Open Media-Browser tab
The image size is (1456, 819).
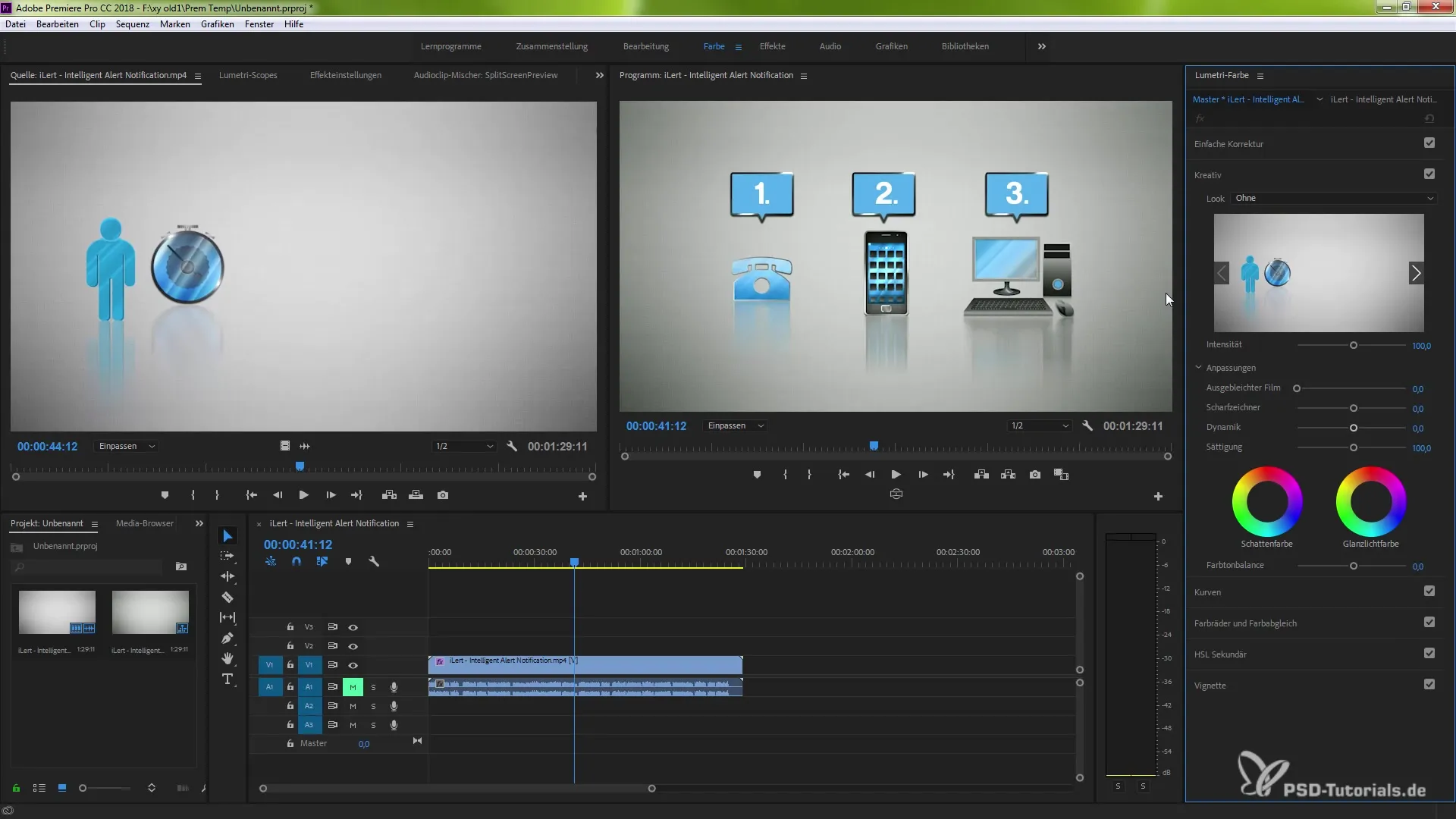click(145, 523)
